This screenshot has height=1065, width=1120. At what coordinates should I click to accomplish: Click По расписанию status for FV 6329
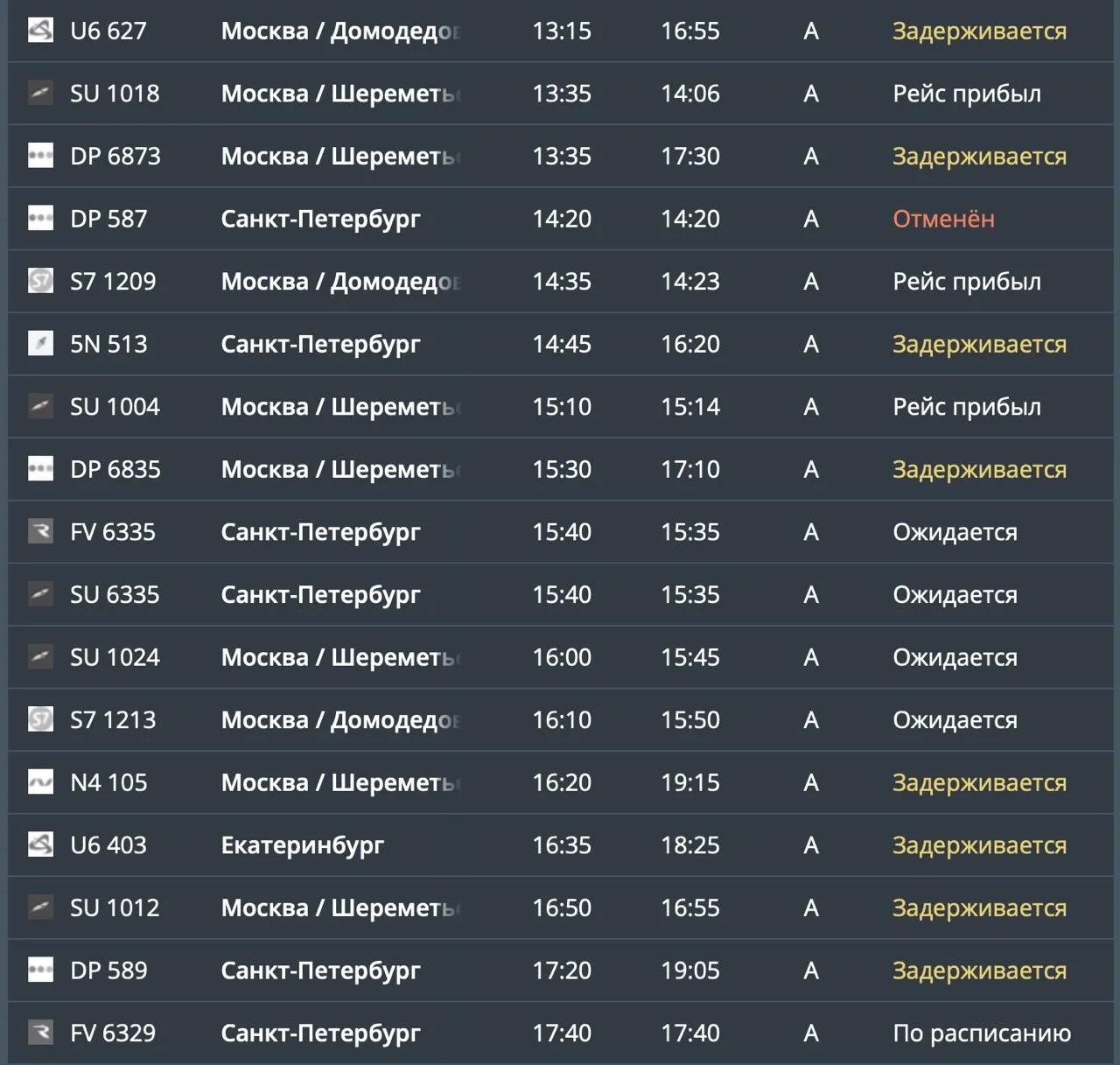tap(982, 1033)
